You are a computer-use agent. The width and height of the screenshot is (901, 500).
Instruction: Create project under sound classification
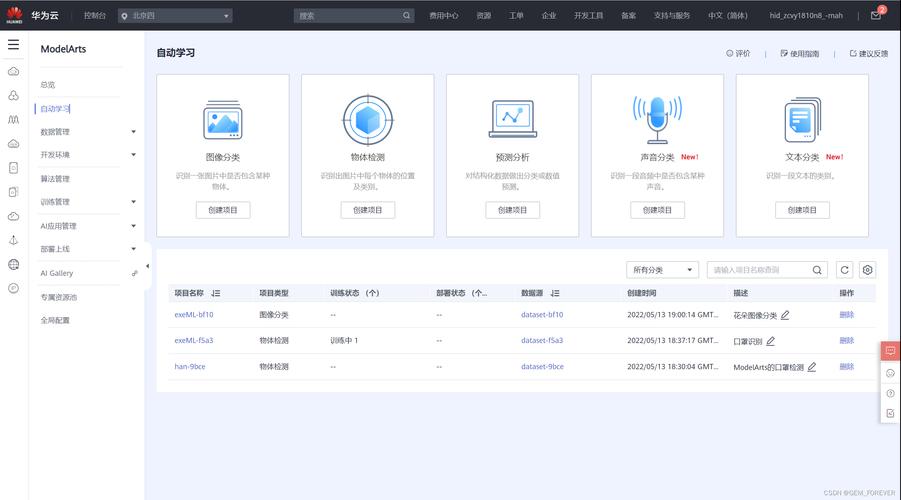657,210
